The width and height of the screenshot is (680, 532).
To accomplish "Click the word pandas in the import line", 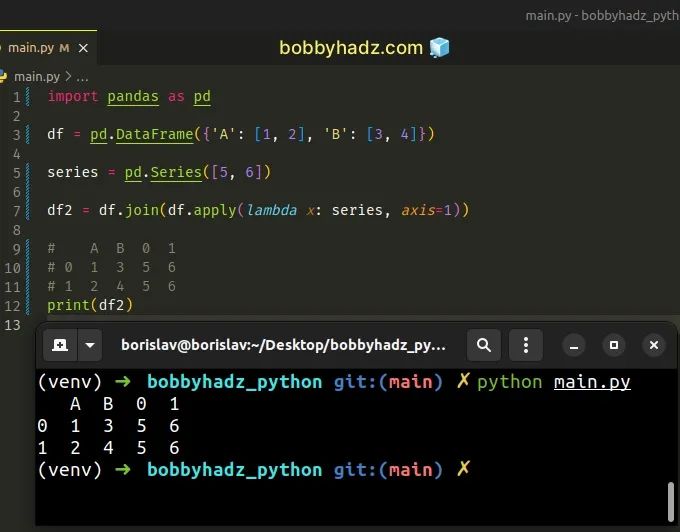I will [133, 97].
